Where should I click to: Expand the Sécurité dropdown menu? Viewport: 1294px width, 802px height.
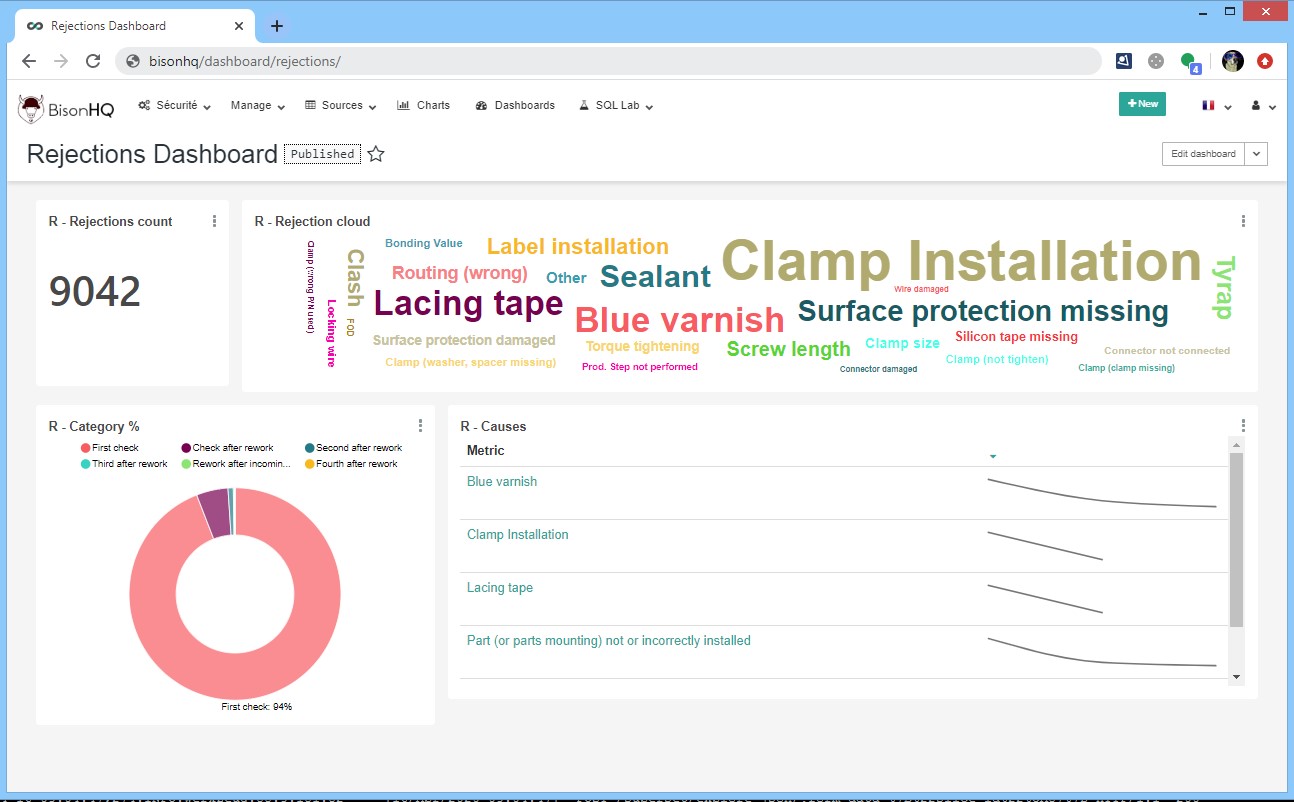point(175,105)
